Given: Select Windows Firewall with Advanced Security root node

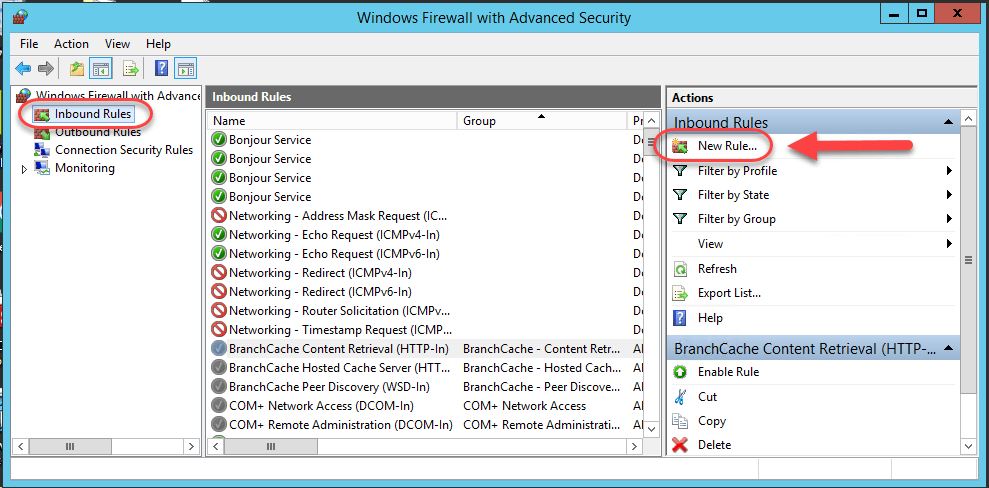Looking at the screenshot, I should tap(118, 96).
